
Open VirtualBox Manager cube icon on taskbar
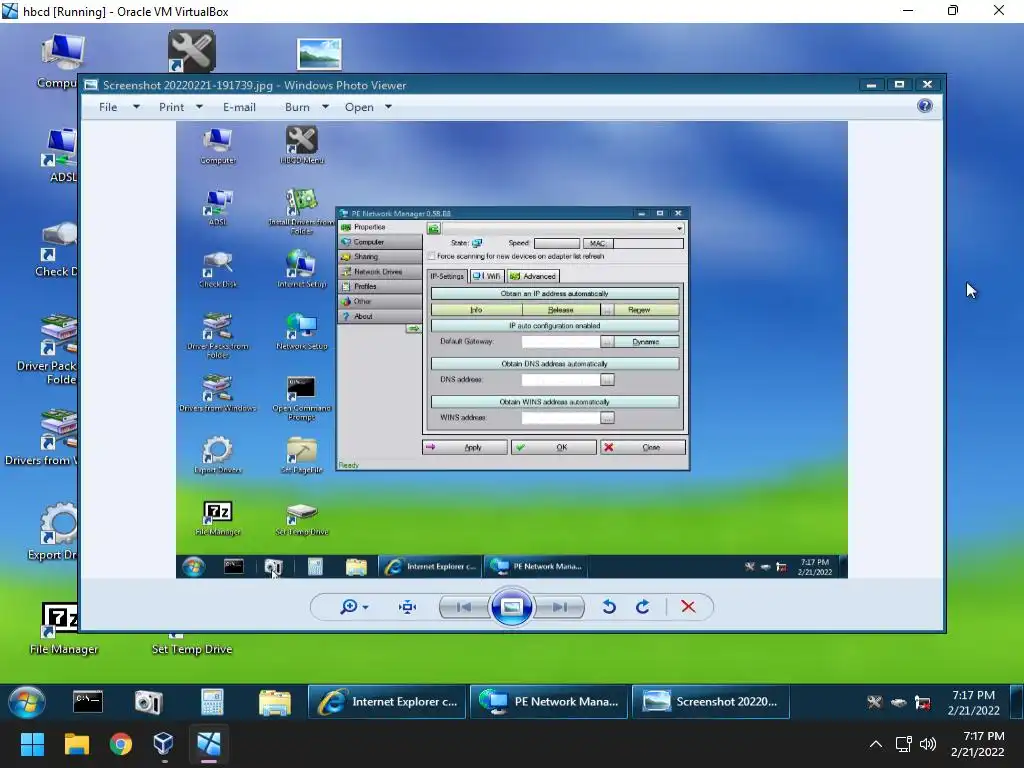163,744
